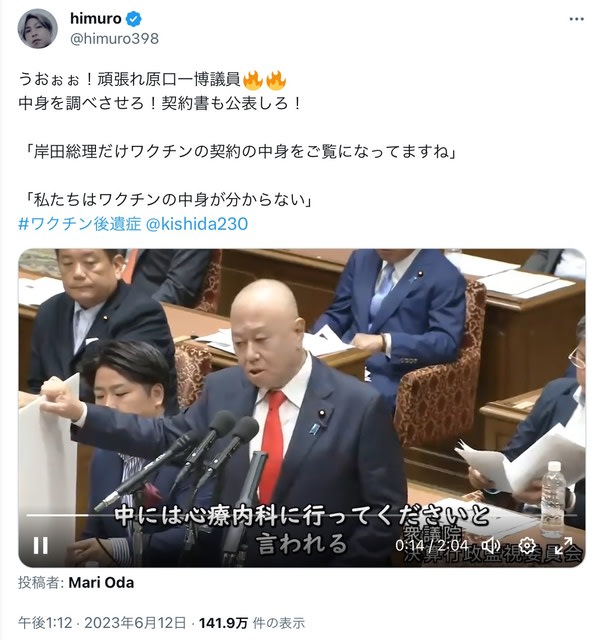Viewport: 601px width, 640px height.
Task: Click the blue verified badge
Action: (134, 18)
